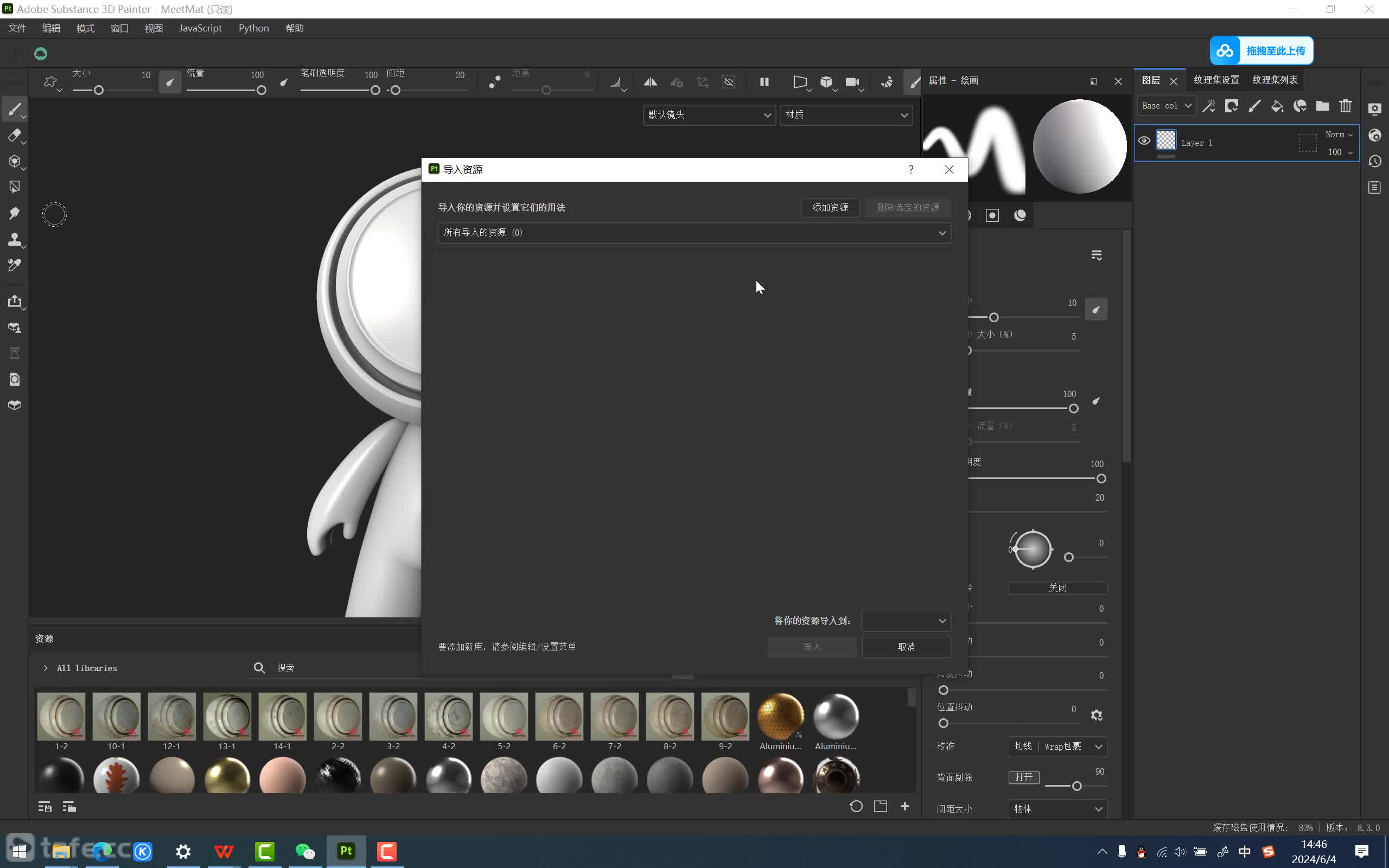
Task: Open the export textures icon in left toolbar
Action: [14, 302]
